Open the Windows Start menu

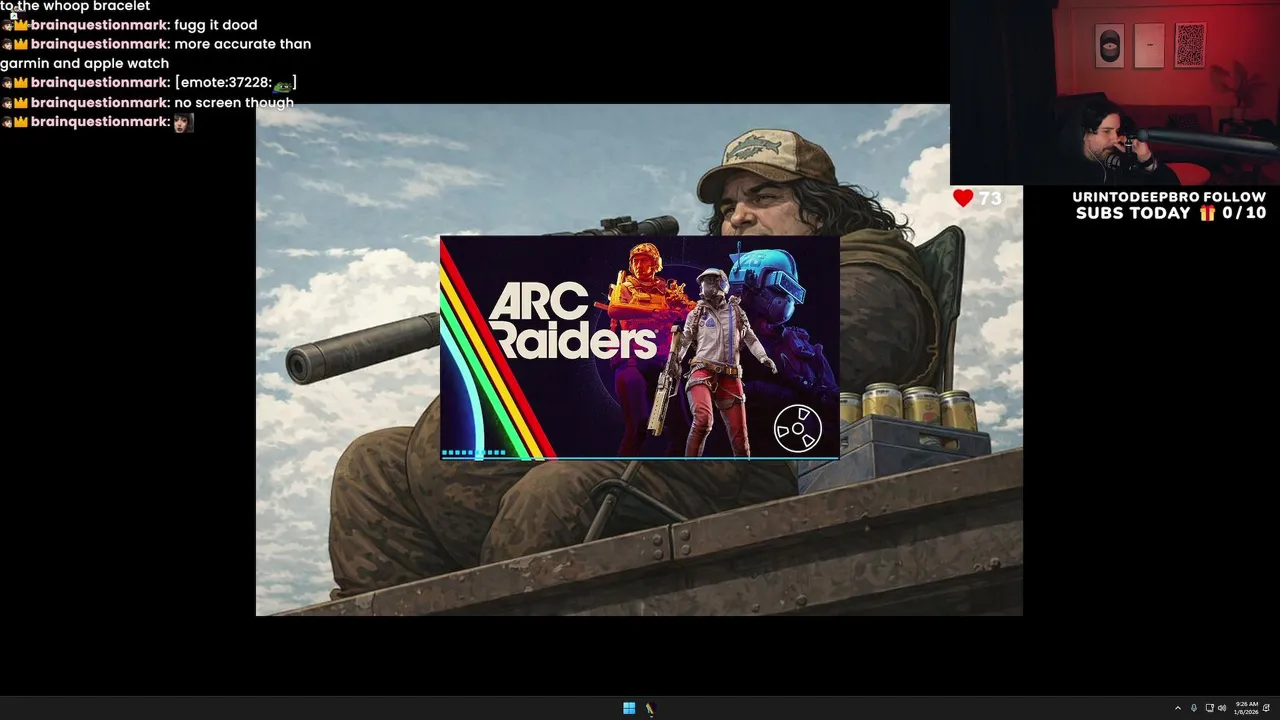[x=629, y=708]
